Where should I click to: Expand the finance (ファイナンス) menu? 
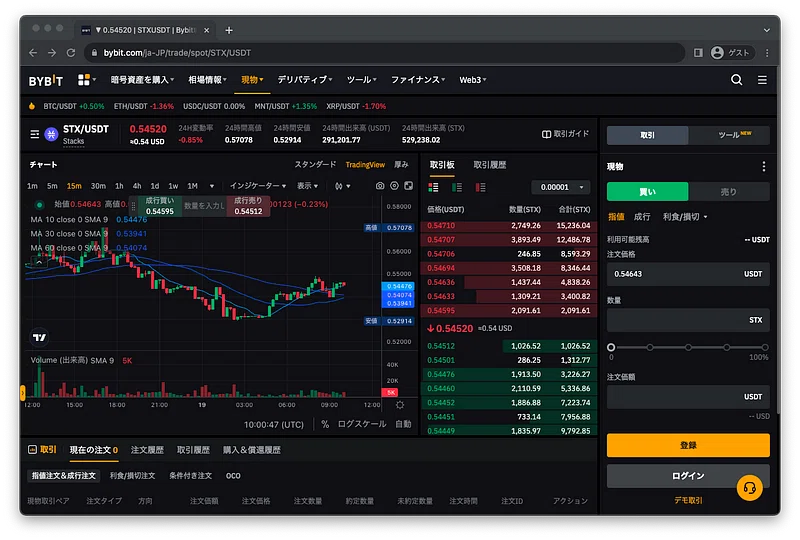[x=418, y=80]
